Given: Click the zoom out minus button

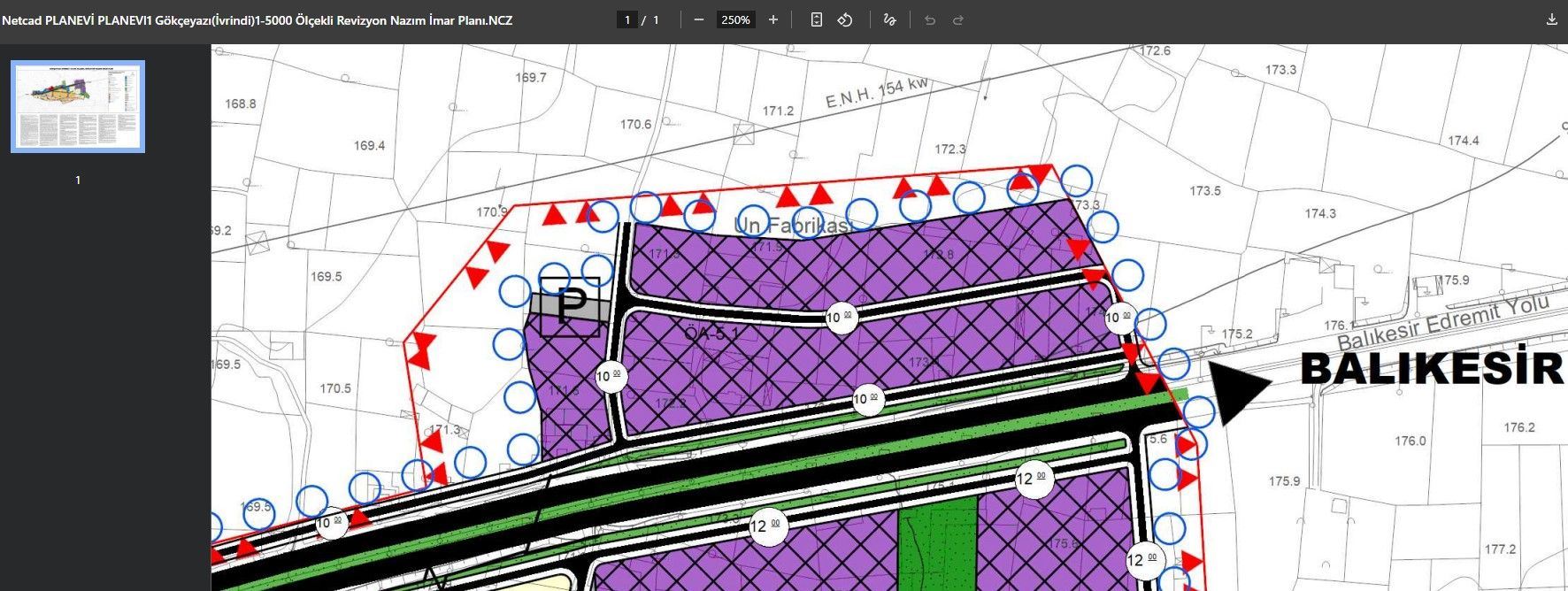Looking at the screenshot, I should click(699, 19).
